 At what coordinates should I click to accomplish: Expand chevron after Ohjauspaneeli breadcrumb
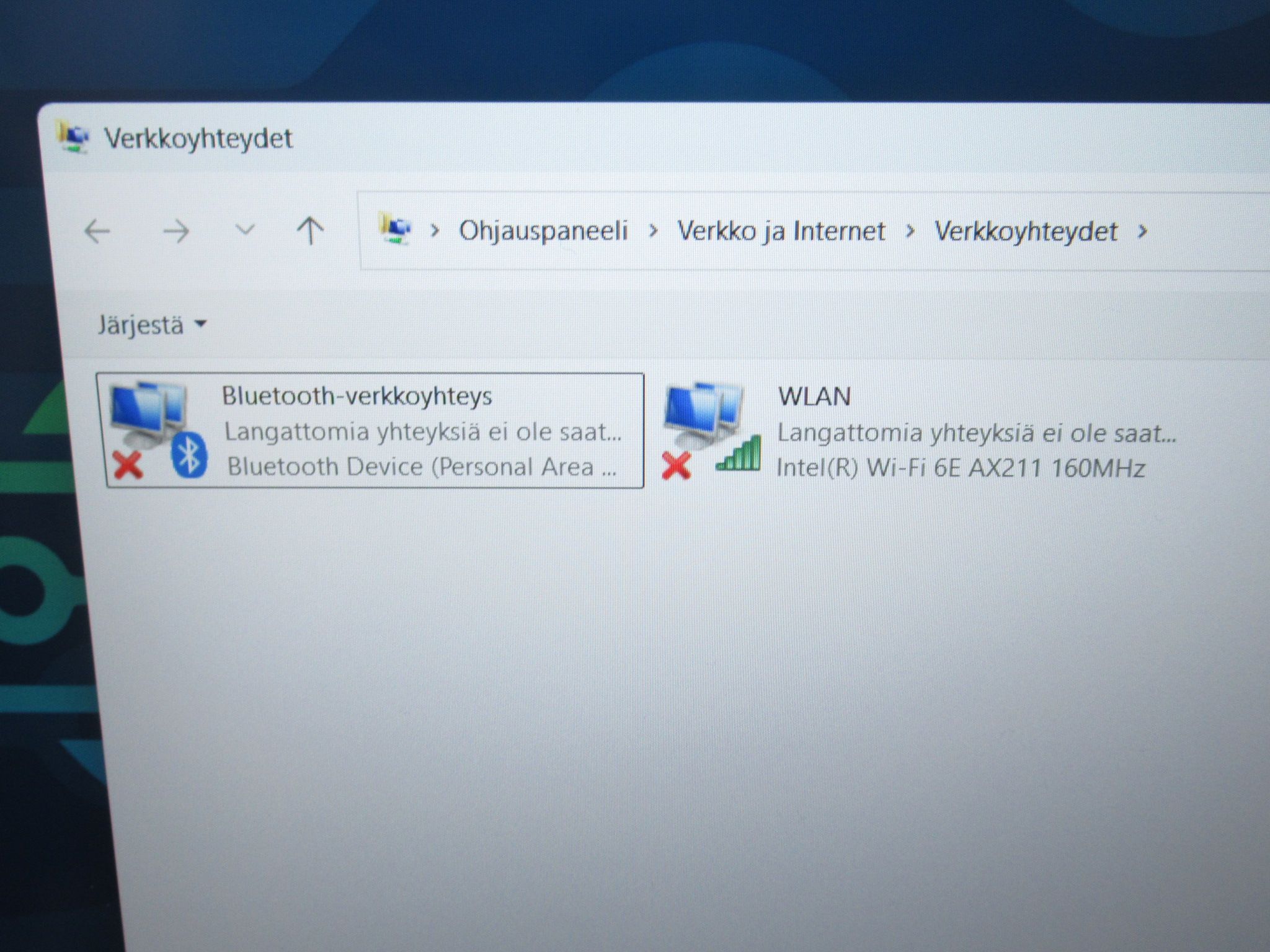point(653,231)
